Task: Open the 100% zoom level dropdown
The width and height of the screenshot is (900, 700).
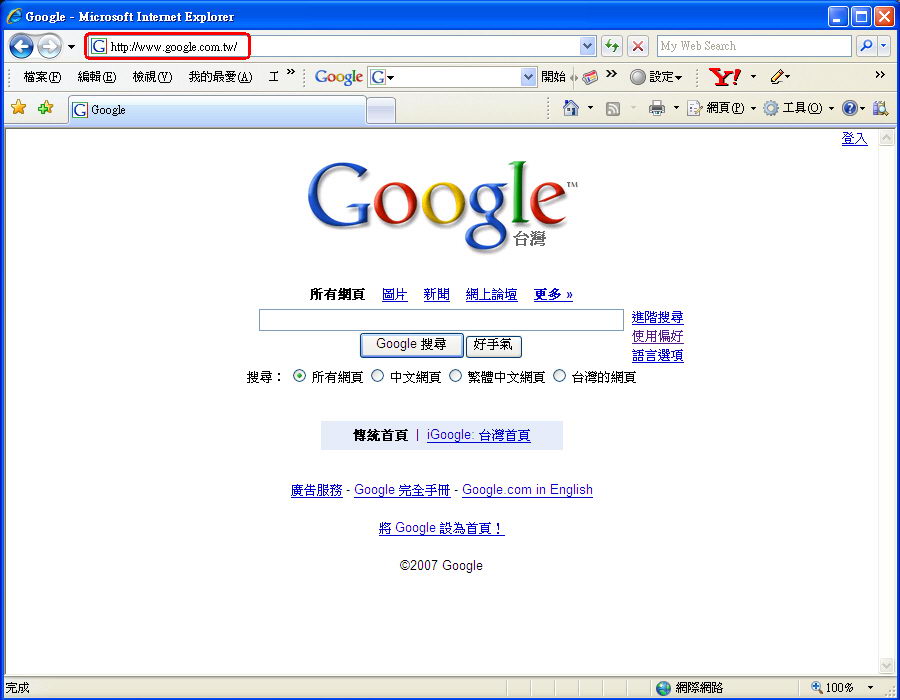Action: pyautogui.click(x=870, y=687)
